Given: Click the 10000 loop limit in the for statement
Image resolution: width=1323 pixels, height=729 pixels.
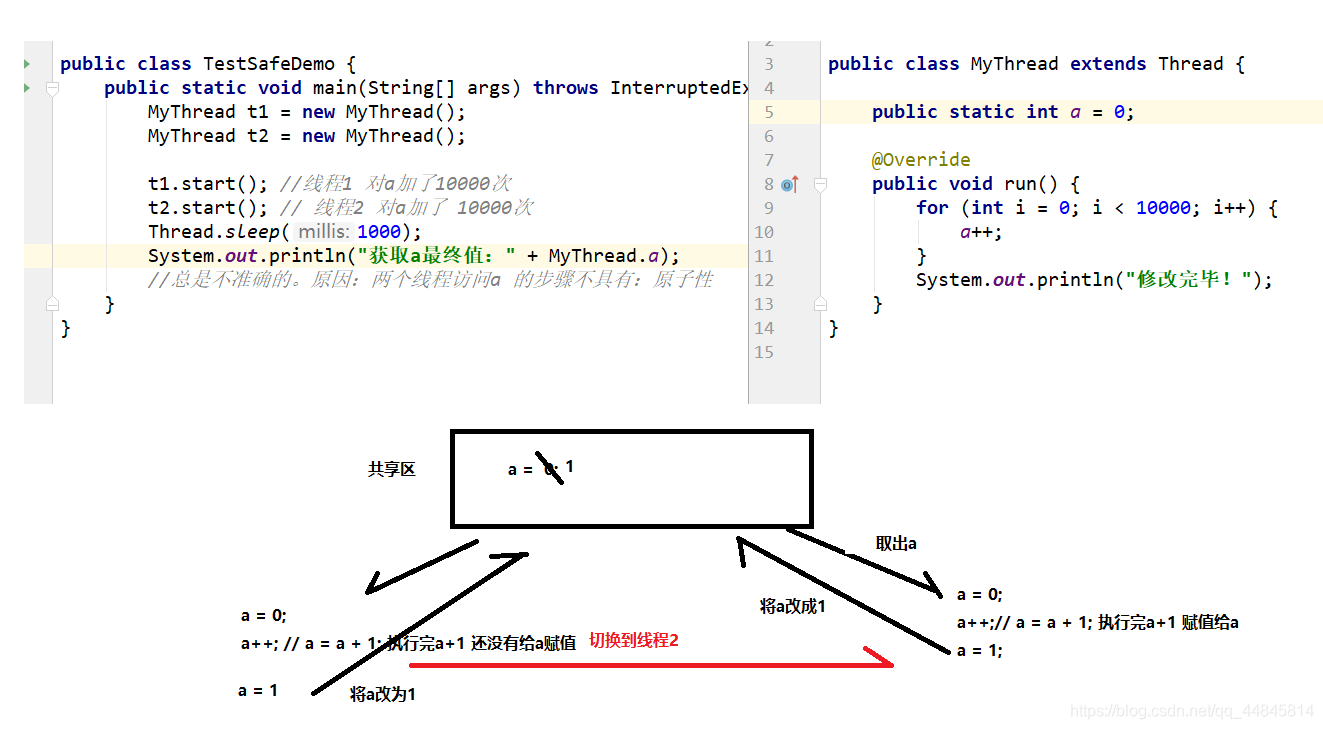Looking at the screenshot, I should coord(1163,208).
